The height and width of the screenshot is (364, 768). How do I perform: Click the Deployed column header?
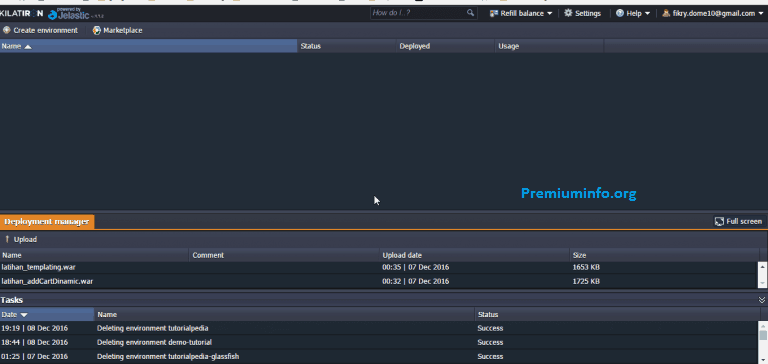446,46
